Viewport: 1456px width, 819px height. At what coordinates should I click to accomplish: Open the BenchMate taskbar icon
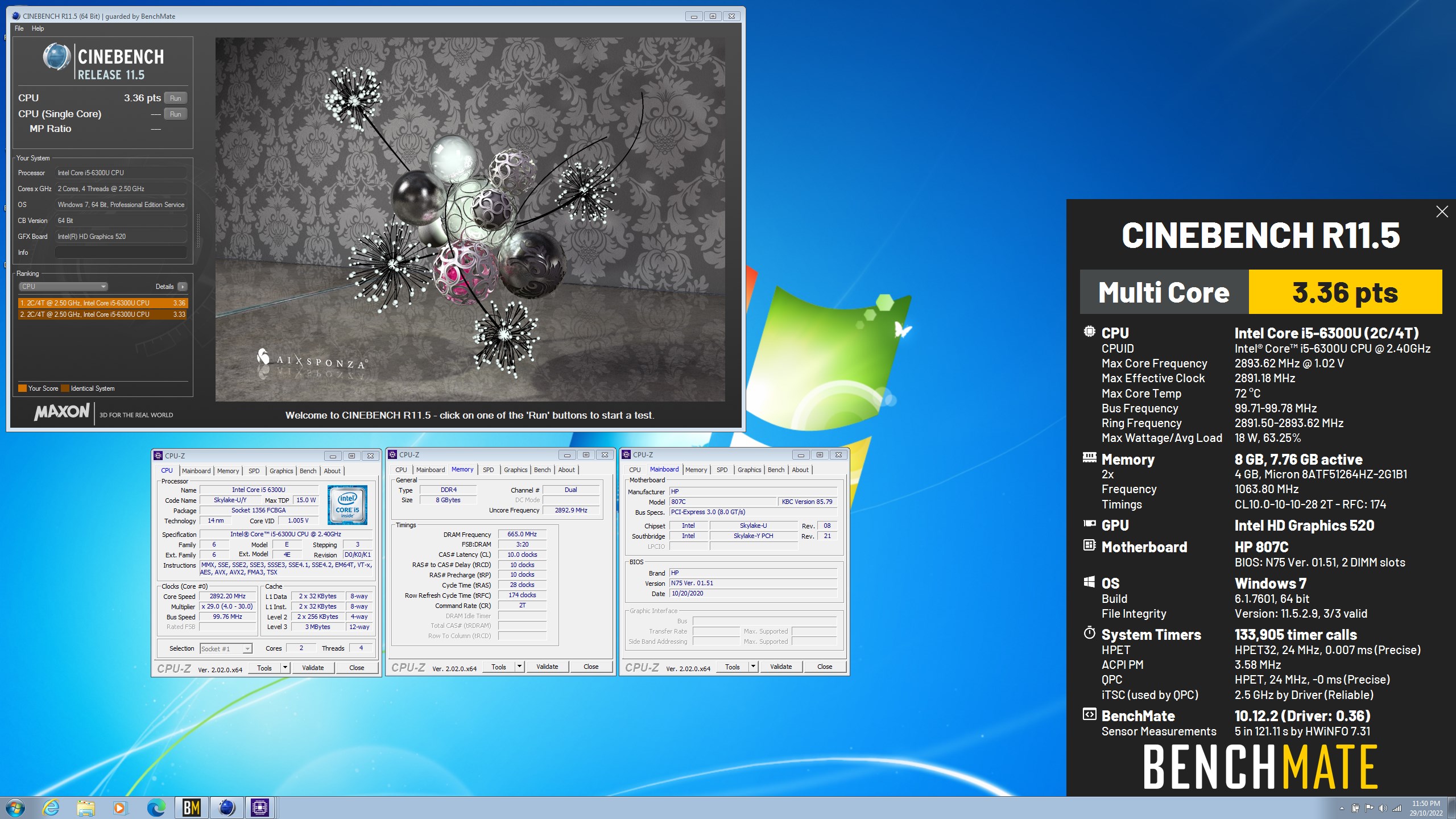192,808
